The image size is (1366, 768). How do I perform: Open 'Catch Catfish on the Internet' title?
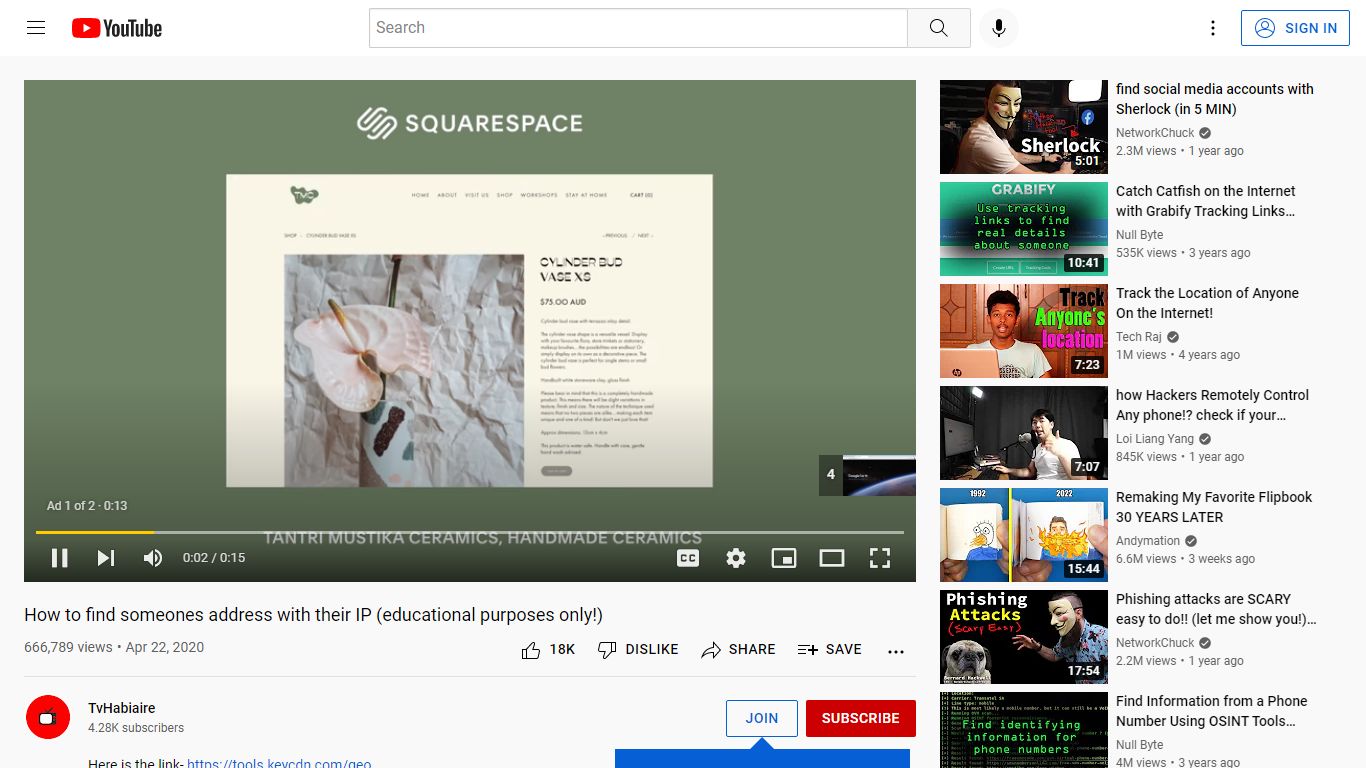[x=1206, y=201]
